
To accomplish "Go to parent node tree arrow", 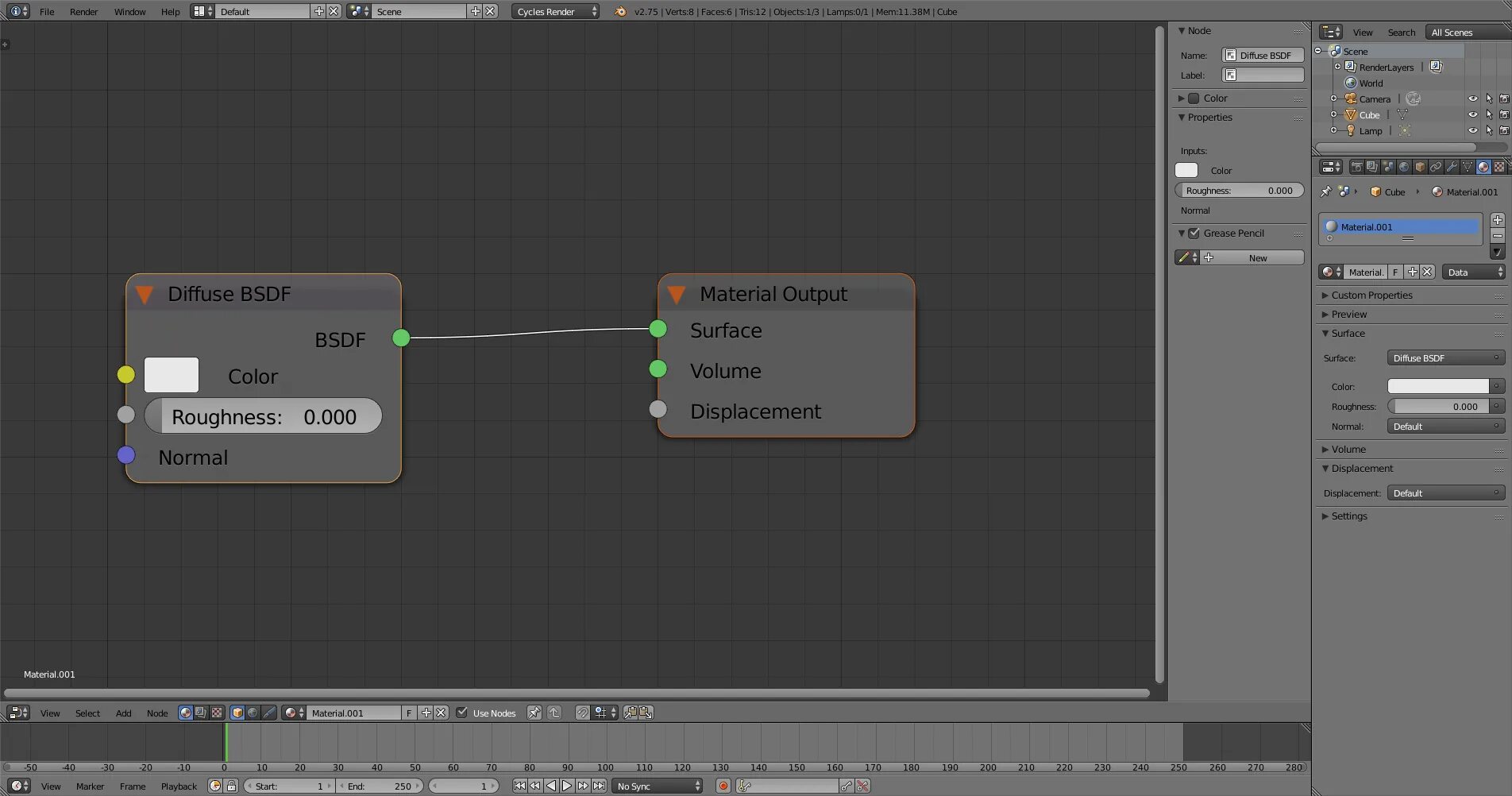I will [x=554, y=713].
